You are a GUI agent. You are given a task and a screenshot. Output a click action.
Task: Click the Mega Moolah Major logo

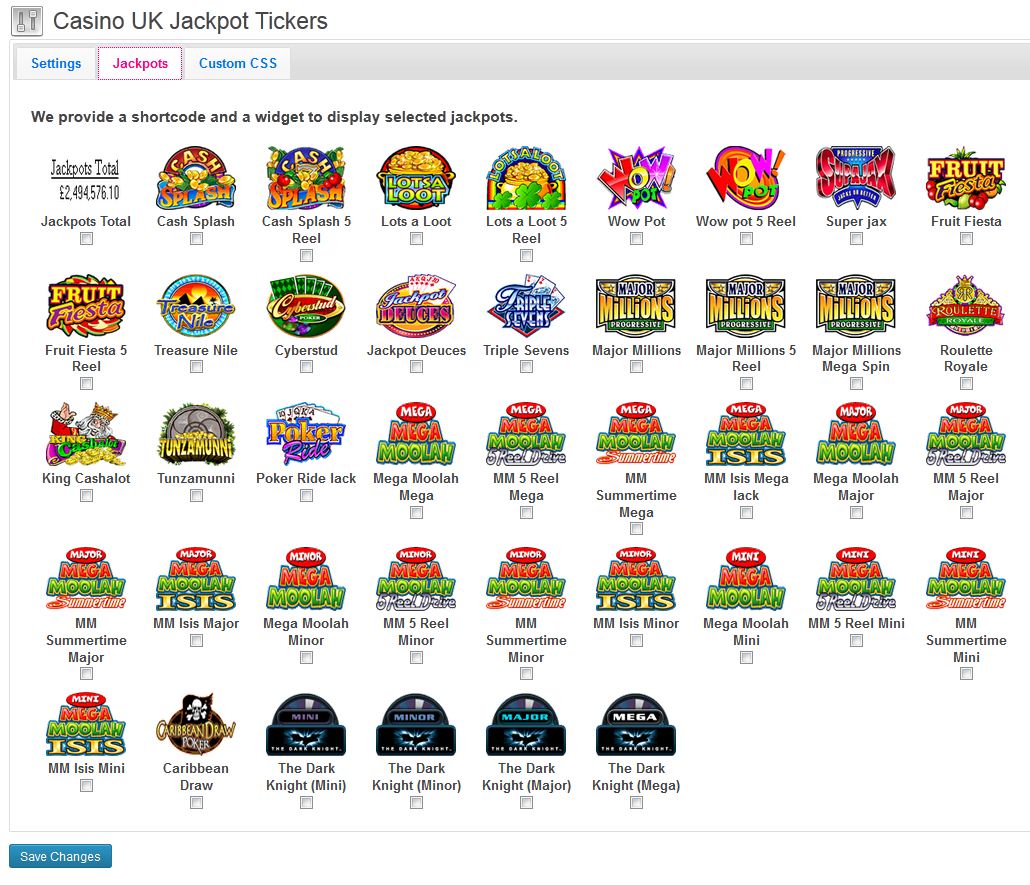click(856, 434)
